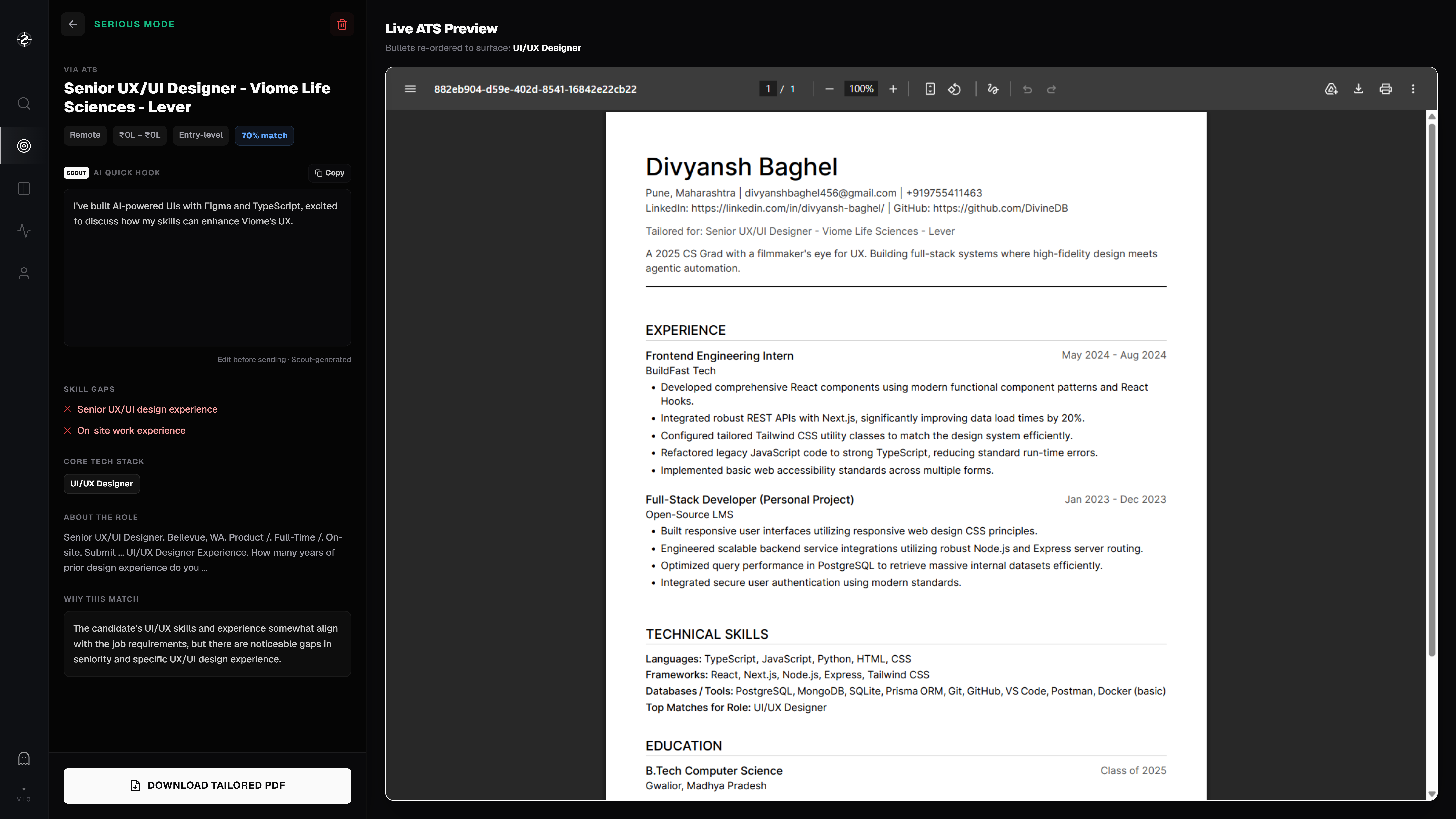
Task: Click the email divyanshbaghel456@gmail.com in the resume
Action: click(820, 193)
